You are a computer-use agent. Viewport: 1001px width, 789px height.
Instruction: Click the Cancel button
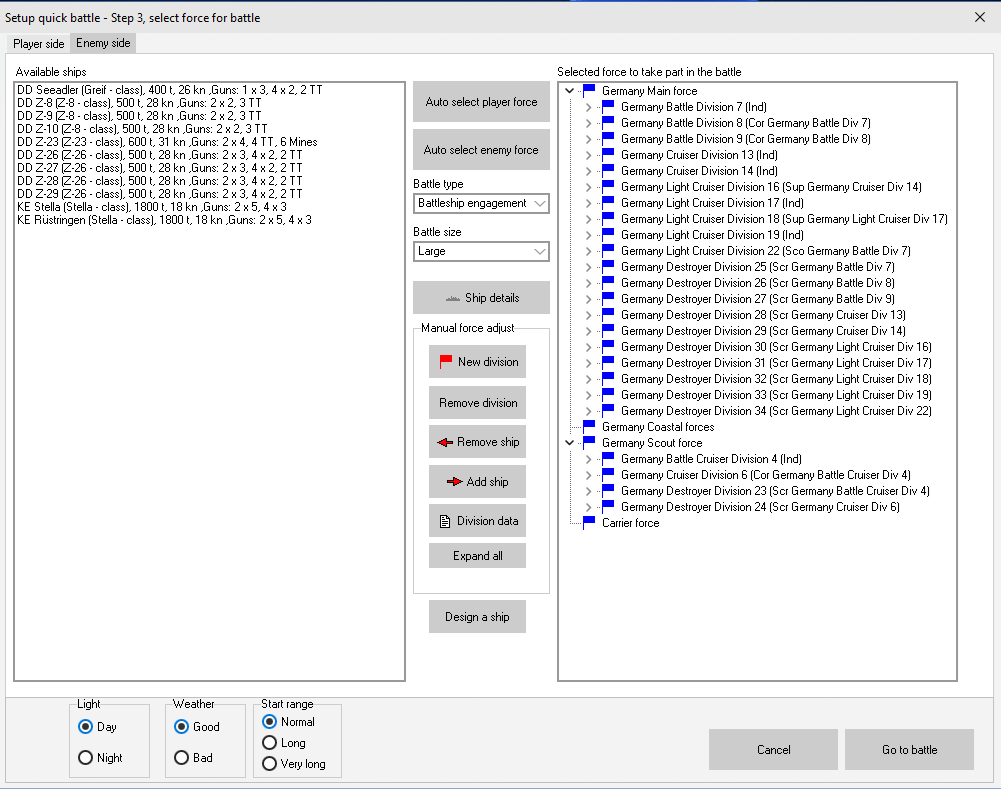773,749
